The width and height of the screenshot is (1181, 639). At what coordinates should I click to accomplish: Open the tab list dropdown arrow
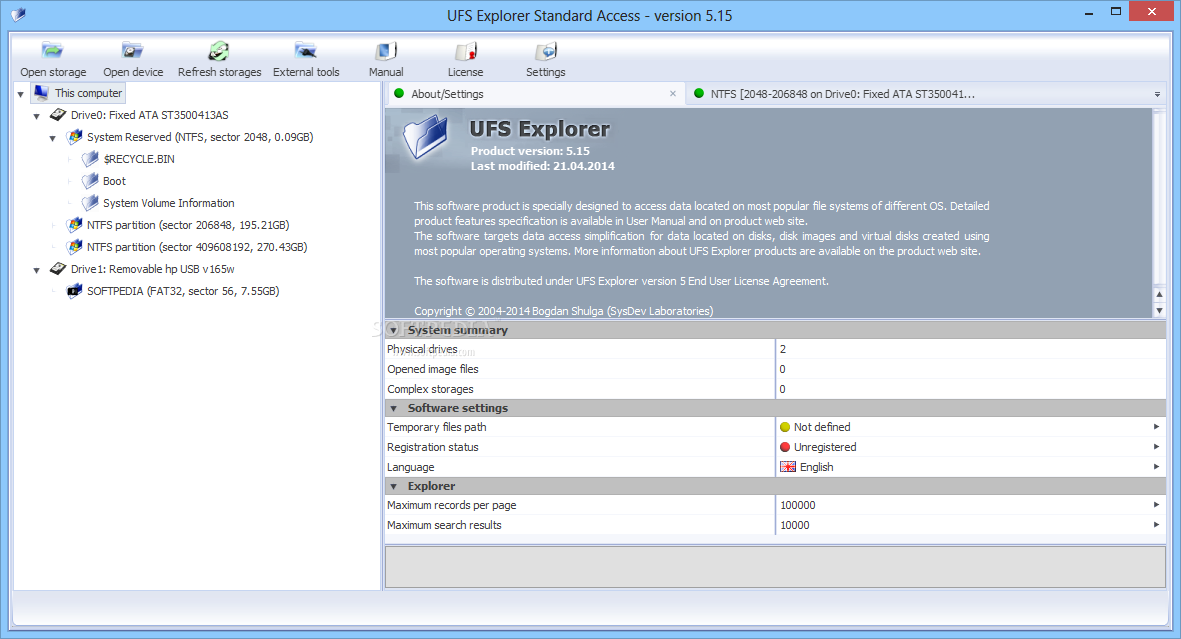tap(1157, 94)
